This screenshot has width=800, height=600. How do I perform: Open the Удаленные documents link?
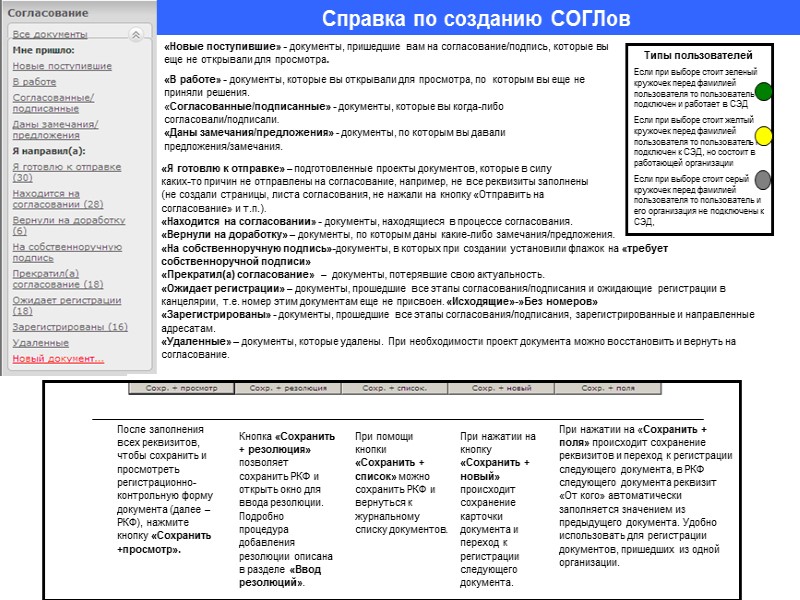40,343
